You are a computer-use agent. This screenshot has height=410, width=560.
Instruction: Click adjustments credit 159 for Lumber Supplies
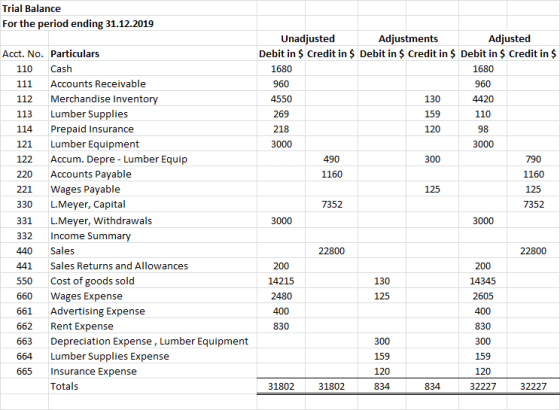pyautogui.click(x=432, y=114)
